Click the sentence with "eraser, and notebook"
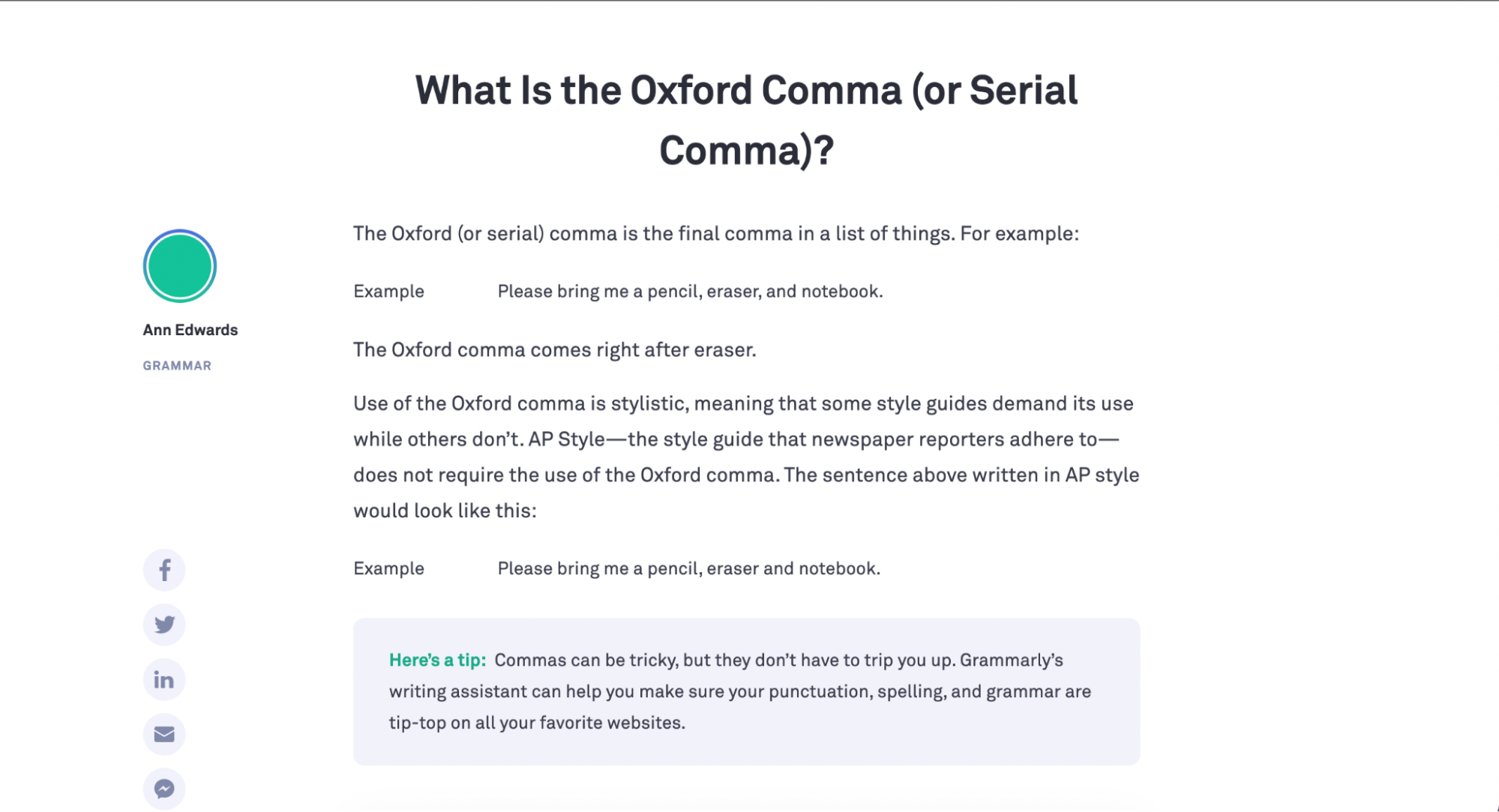1499x812 pixels. click(690, 292)
